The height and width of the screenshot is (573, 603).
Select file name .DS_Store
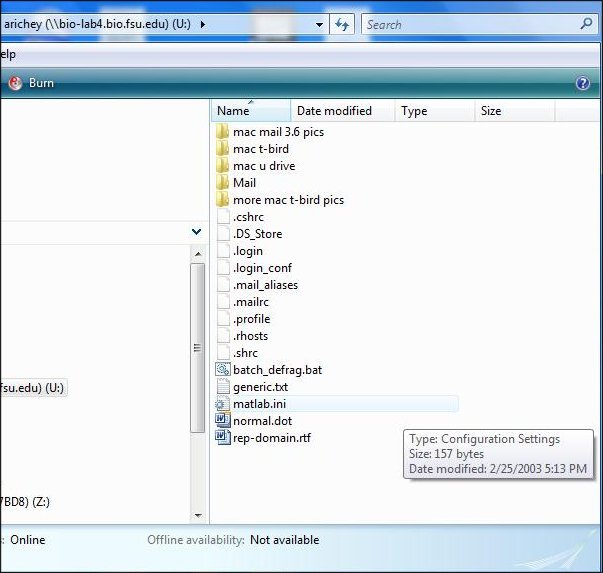(x=258, y=234)
